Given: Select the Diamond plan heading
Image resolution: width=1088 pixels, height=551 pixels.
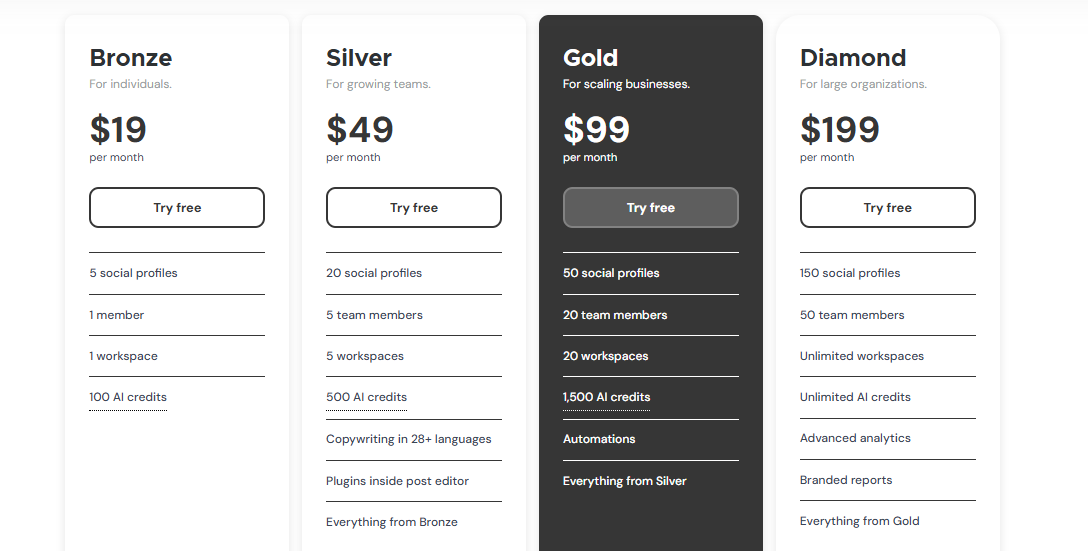Looking at the screenshot, I should [x=853, y=58].
